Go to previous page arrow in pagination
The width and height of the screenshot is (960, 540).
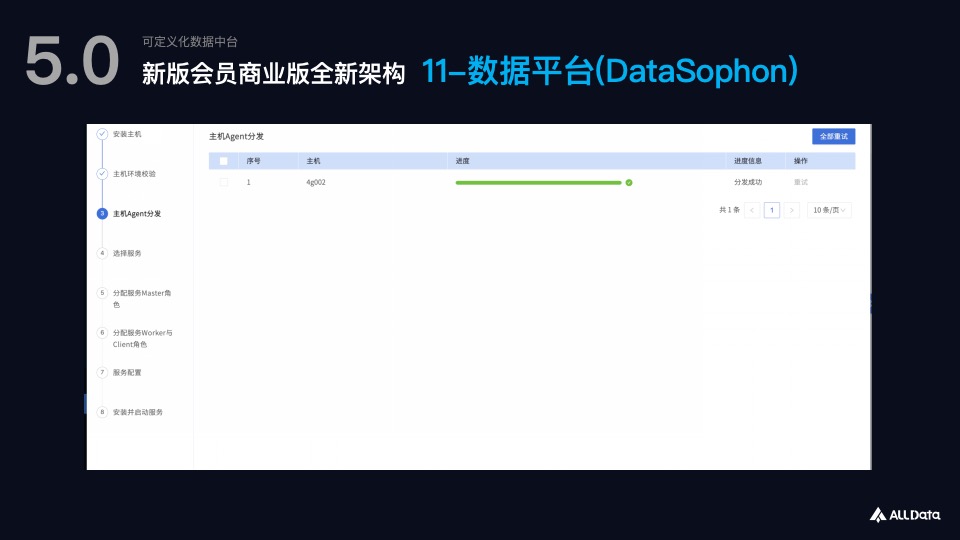(752, 210)
